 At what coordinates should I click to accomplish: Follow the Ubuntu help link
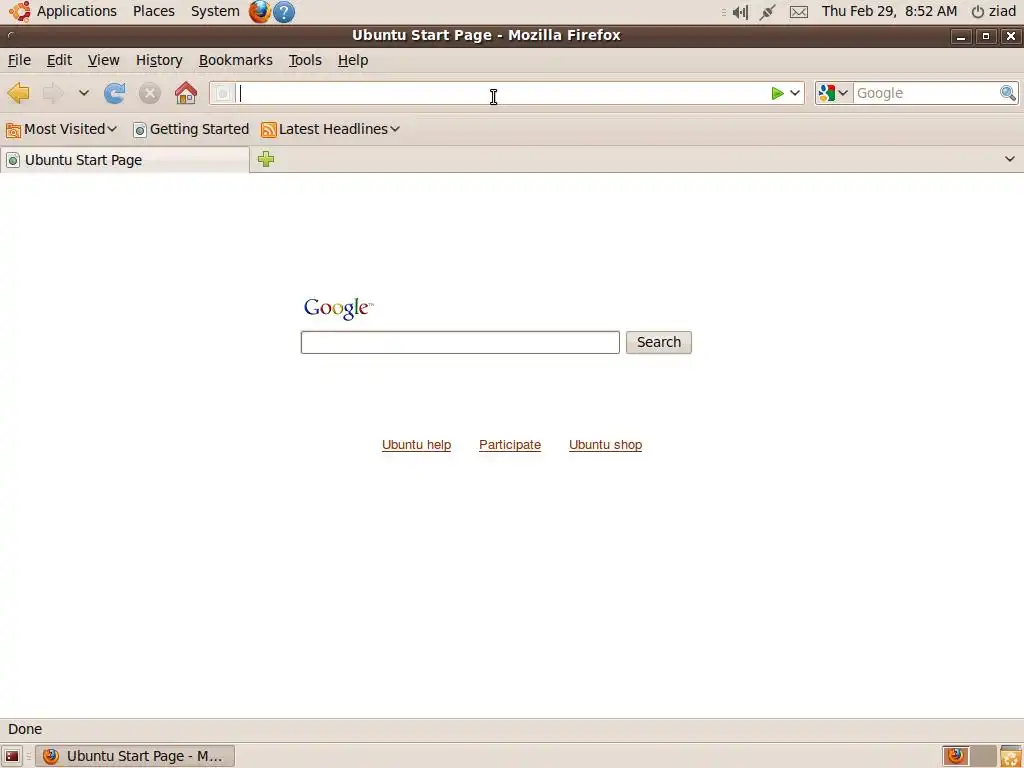coord(416,445)
